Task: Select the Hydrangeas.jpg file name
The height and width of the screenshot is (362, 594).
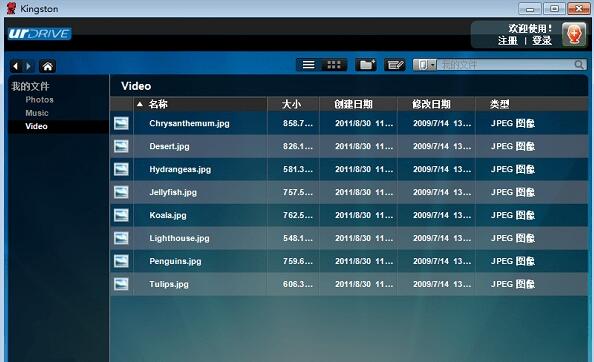Action: [x=180, y=169]
